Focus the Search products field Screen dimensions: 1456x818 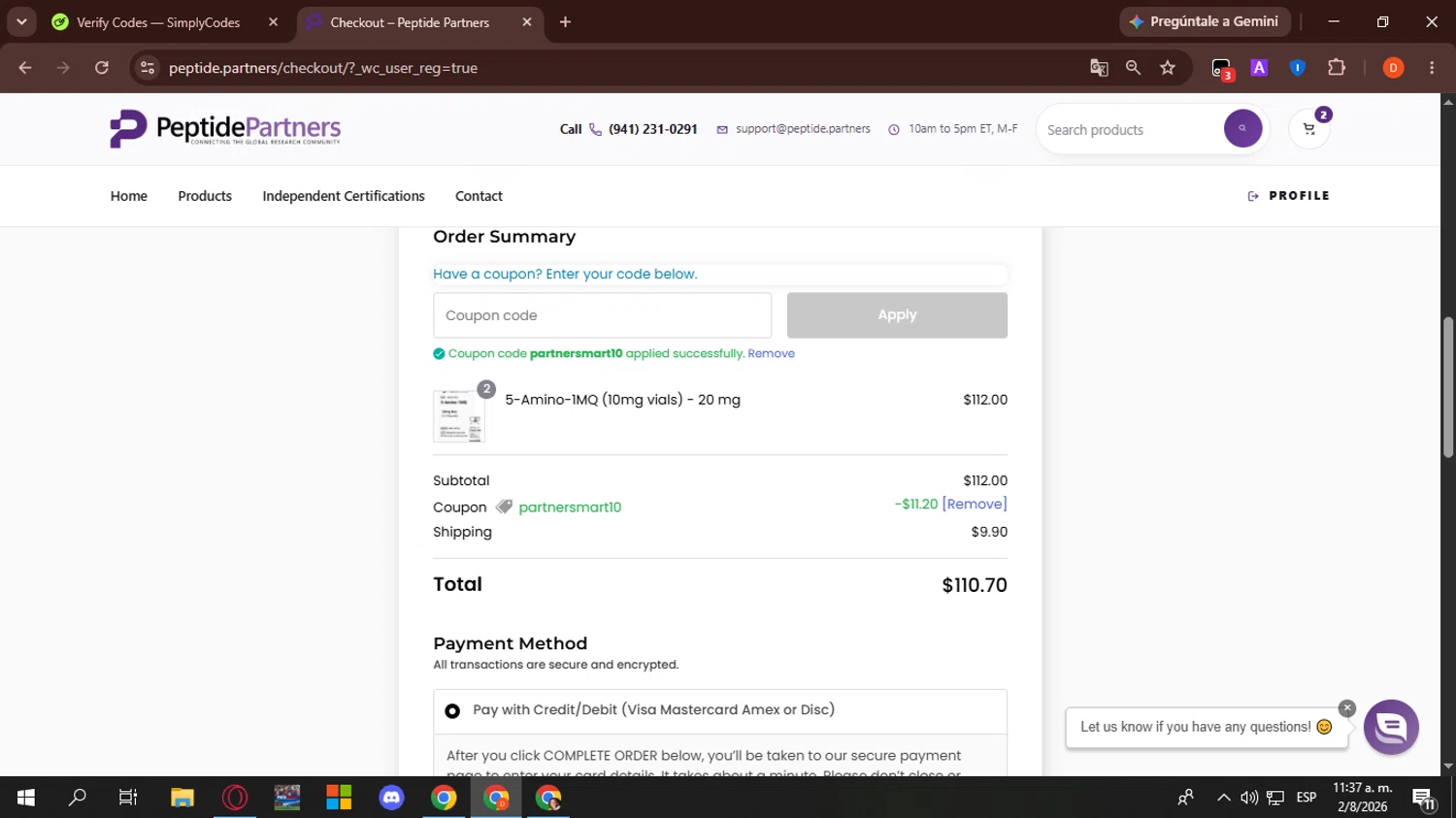(1131, 130)
